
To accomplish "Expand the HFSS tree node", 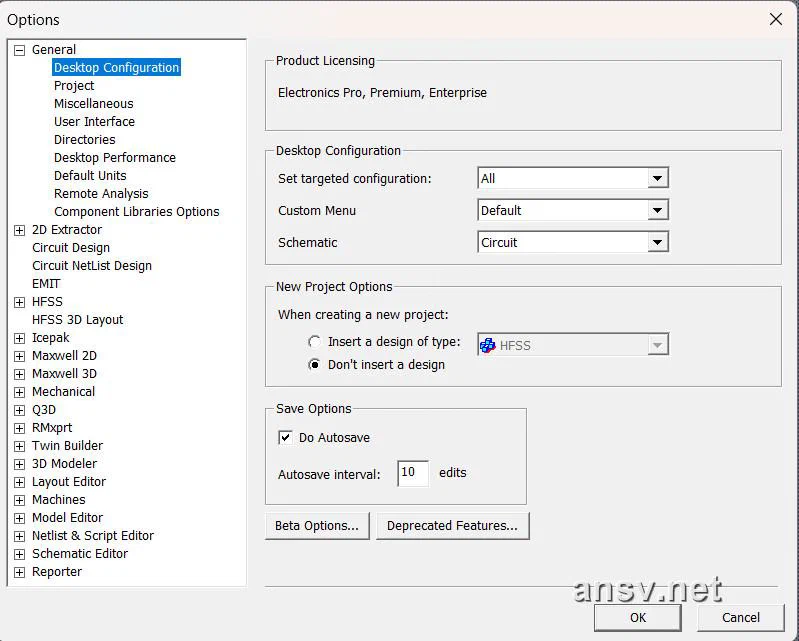I will pos(19,302).
